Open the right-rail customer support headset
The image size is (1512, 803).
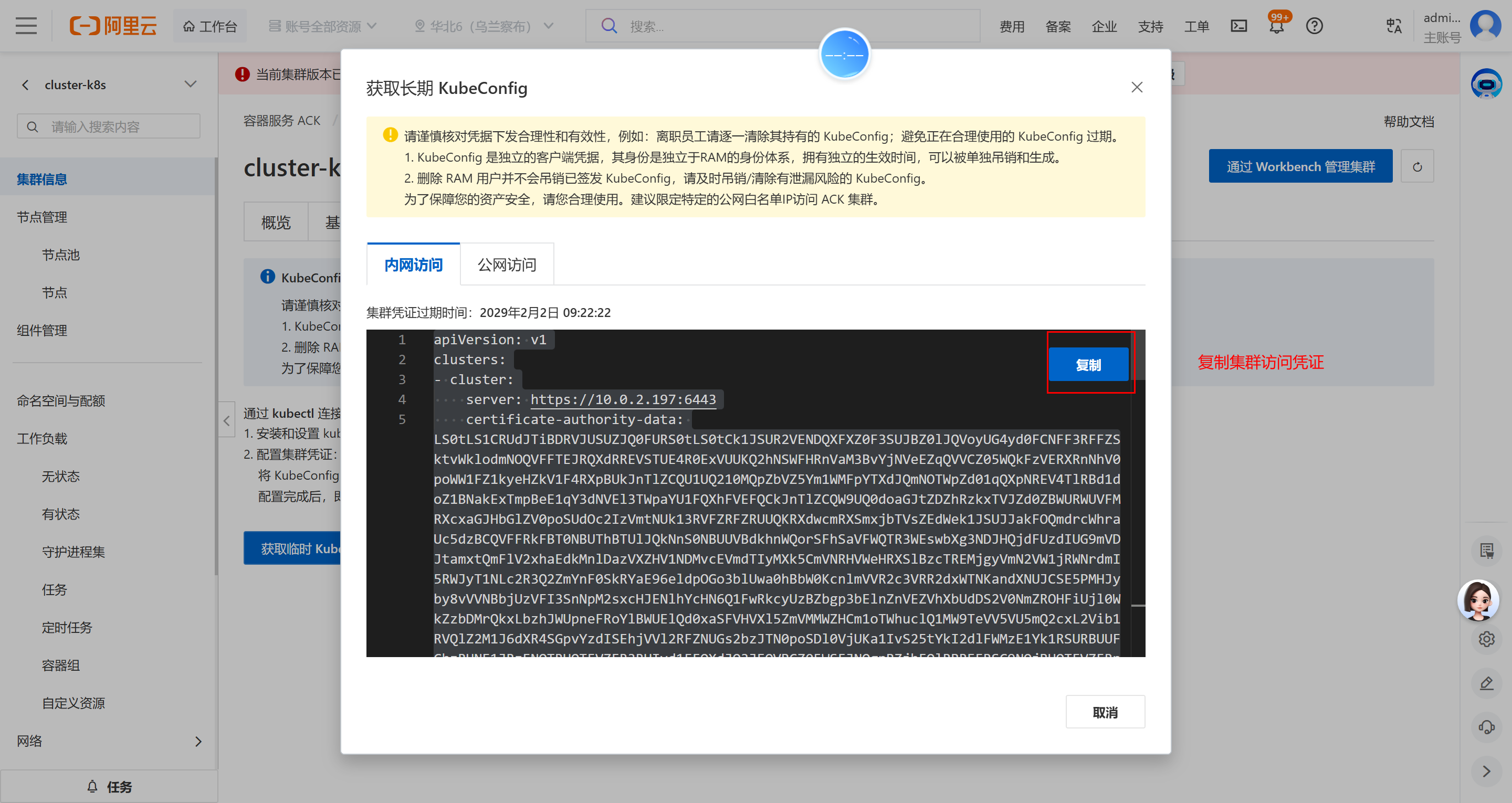coord(1486,727)
